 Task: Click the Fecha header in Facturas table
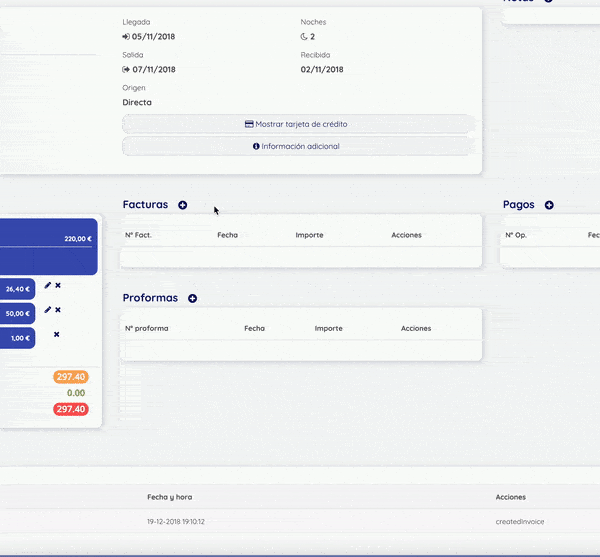(227, 235)
